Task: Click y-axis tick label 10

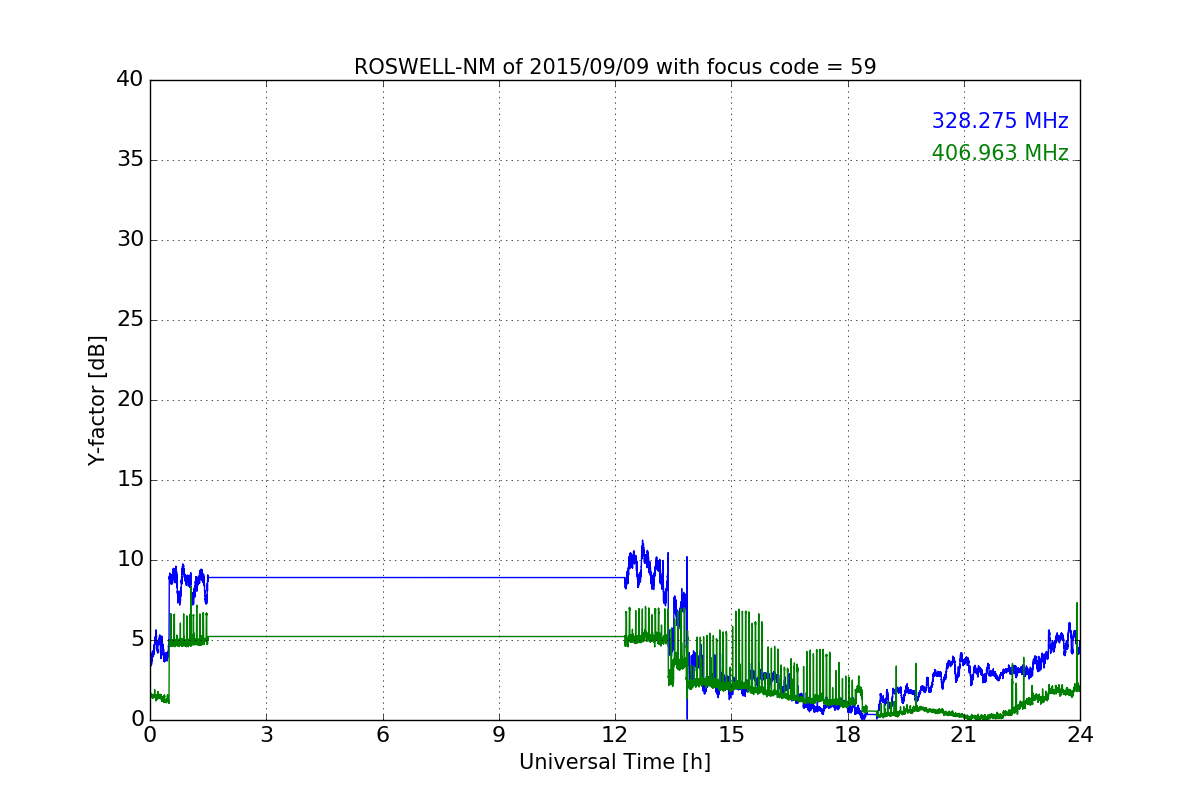Action: (x=130, y=560)
